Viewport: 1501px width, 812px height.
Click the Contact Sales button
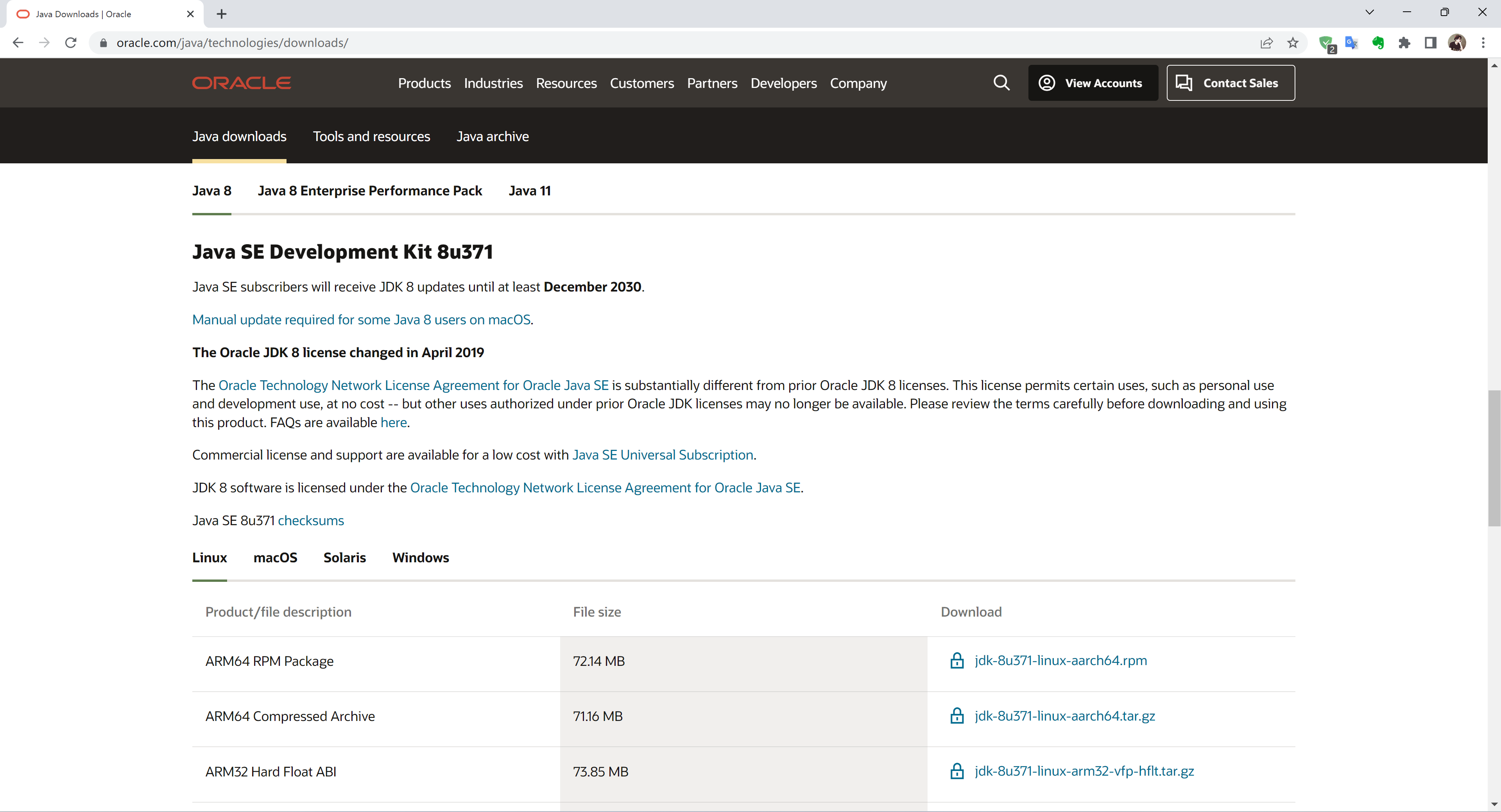pyautogui.click(x=1231, y=83)
